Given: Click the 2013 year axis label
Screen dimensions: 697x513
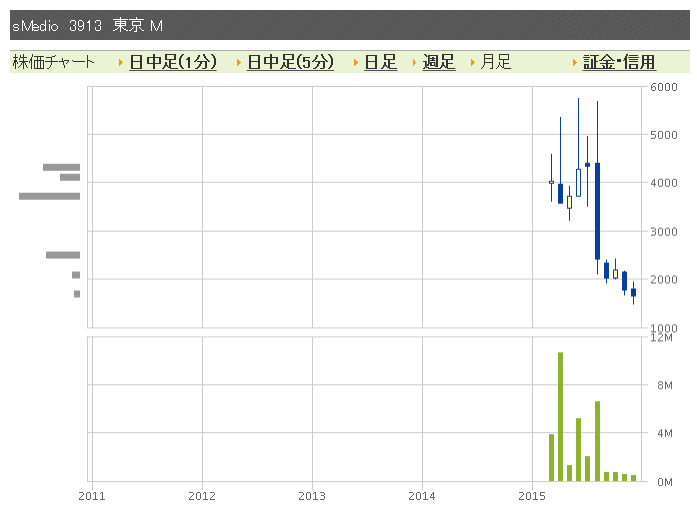Looking at the screenshot, I should 312,496.
